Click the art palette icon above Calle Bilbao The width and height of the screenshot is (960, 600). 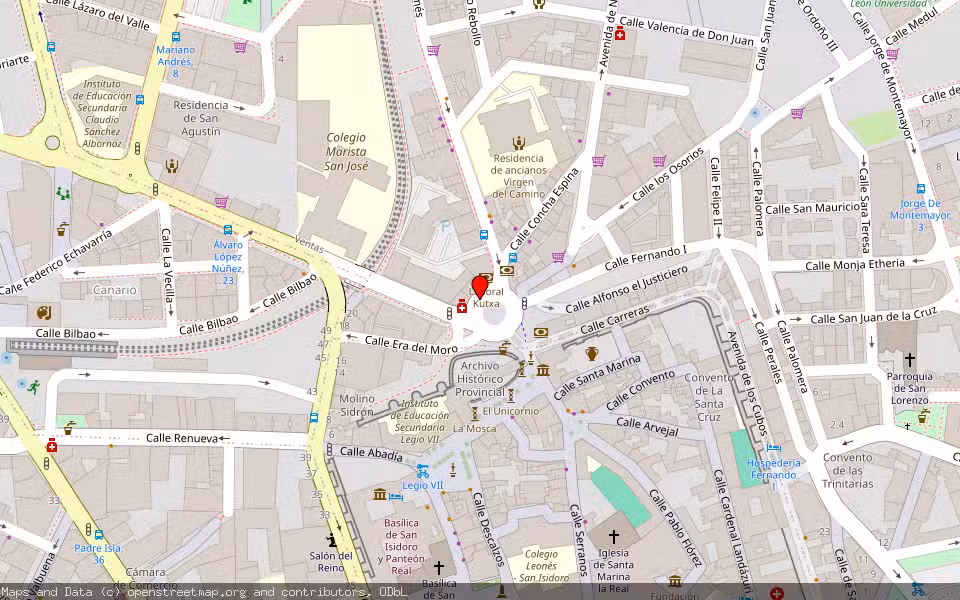click(42, 313)
